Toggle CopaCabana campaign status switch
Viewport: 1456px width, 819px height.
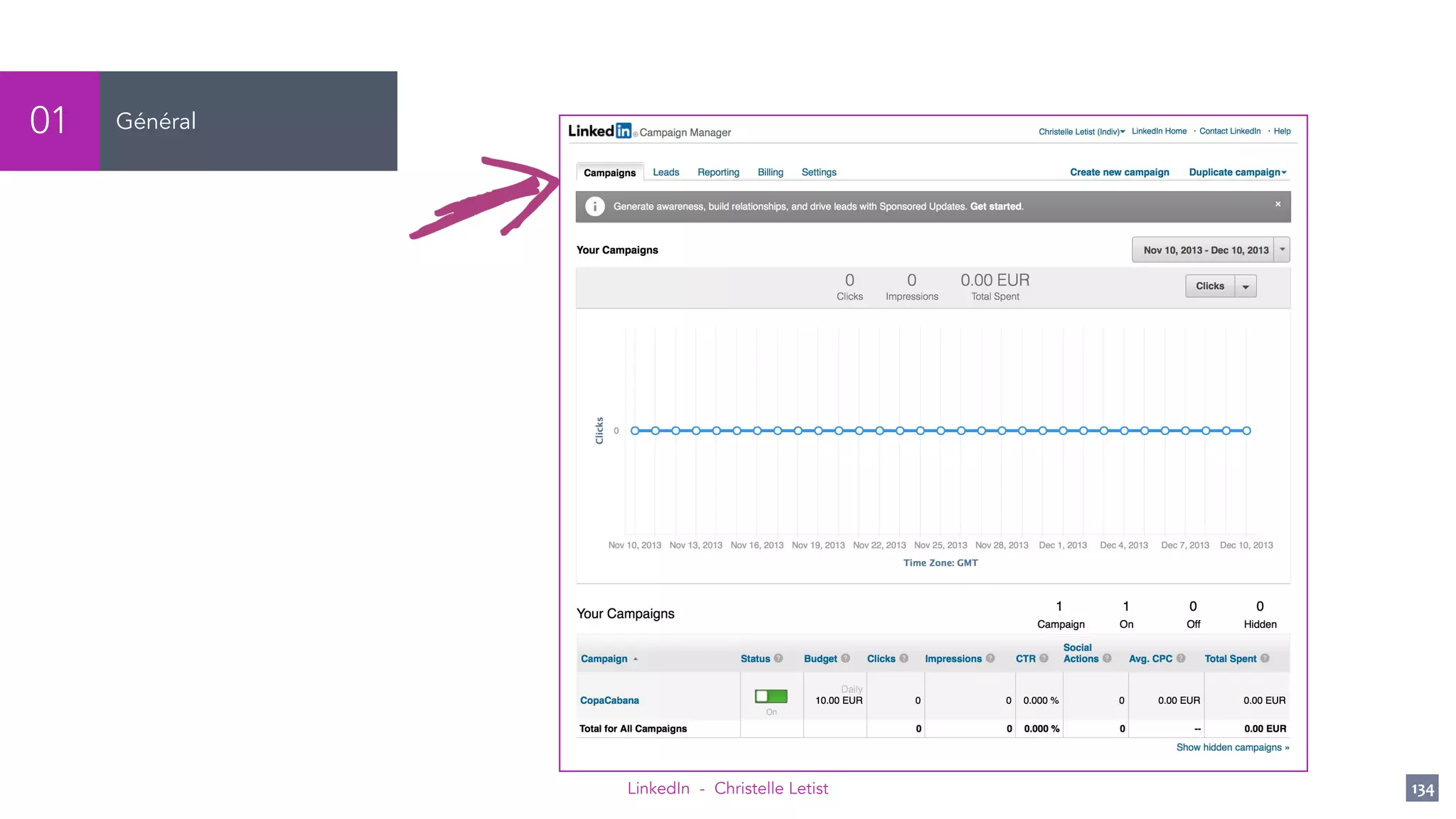pos(771,696)
